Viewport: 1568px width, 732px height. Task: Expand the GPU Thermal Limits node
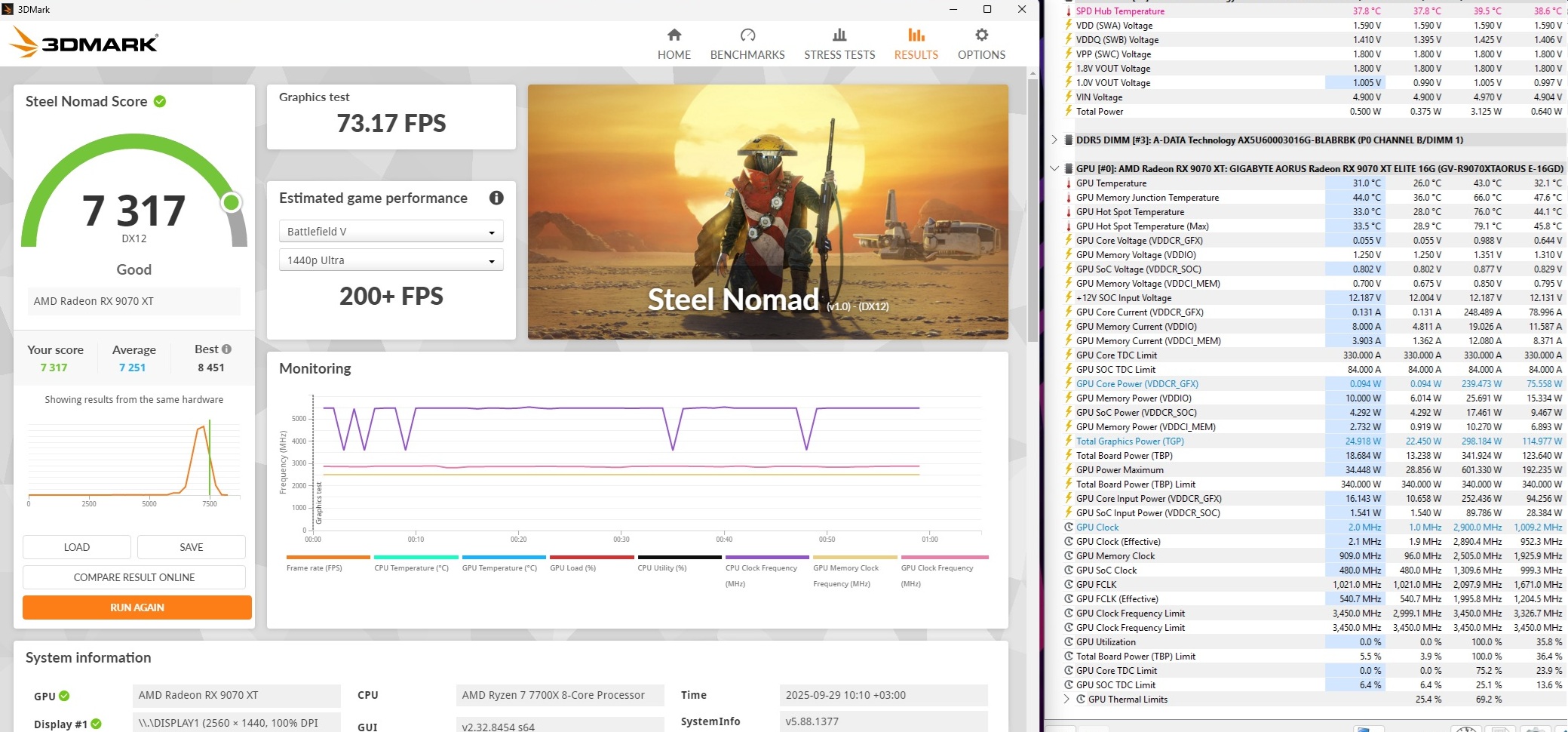click(1066, 700)
